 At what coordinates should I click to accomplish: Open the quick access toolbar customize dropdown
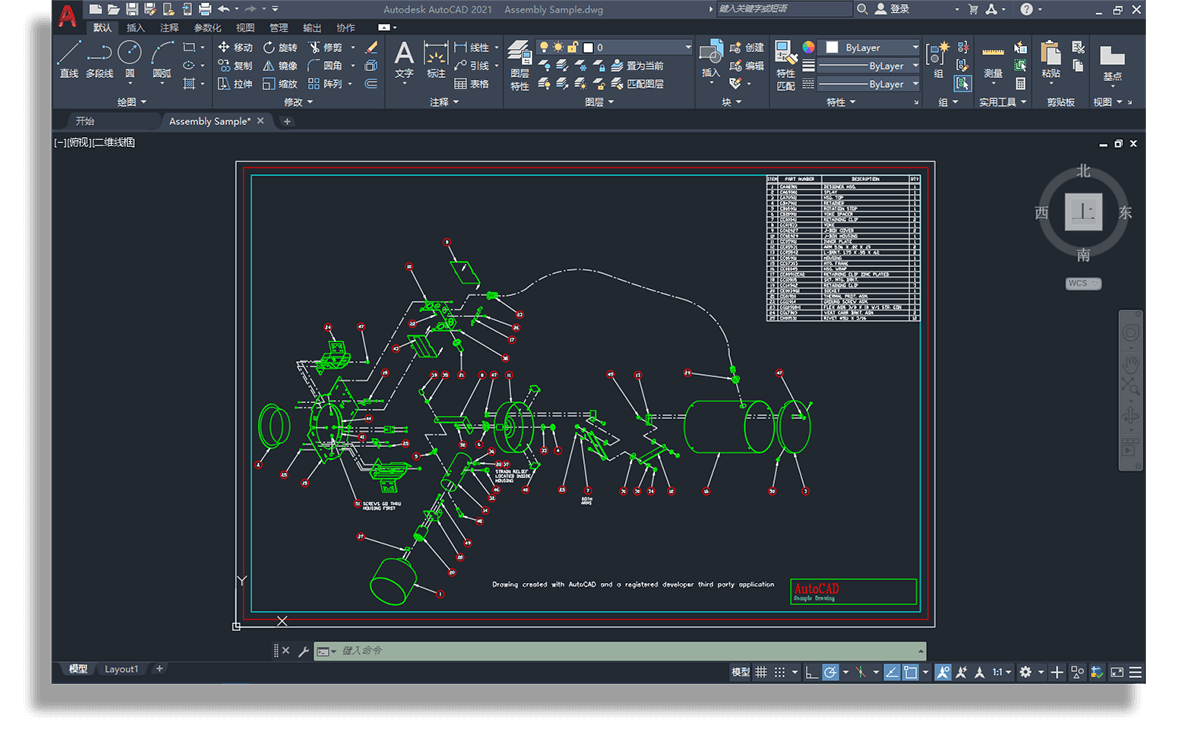(275, 9)
